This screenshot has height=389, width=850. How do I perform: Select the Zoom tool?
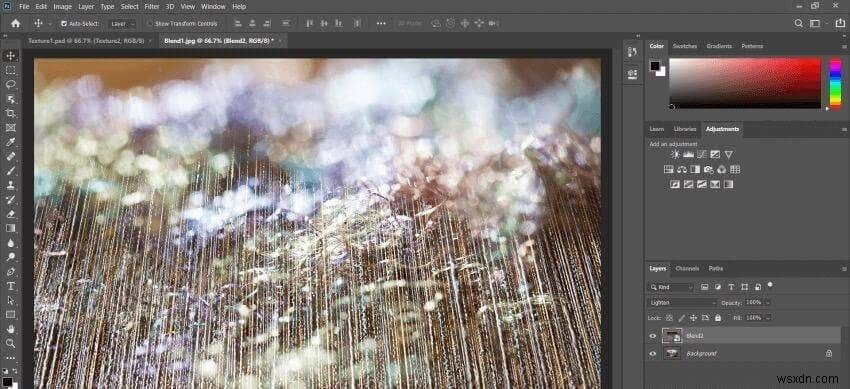click(10, 343)
